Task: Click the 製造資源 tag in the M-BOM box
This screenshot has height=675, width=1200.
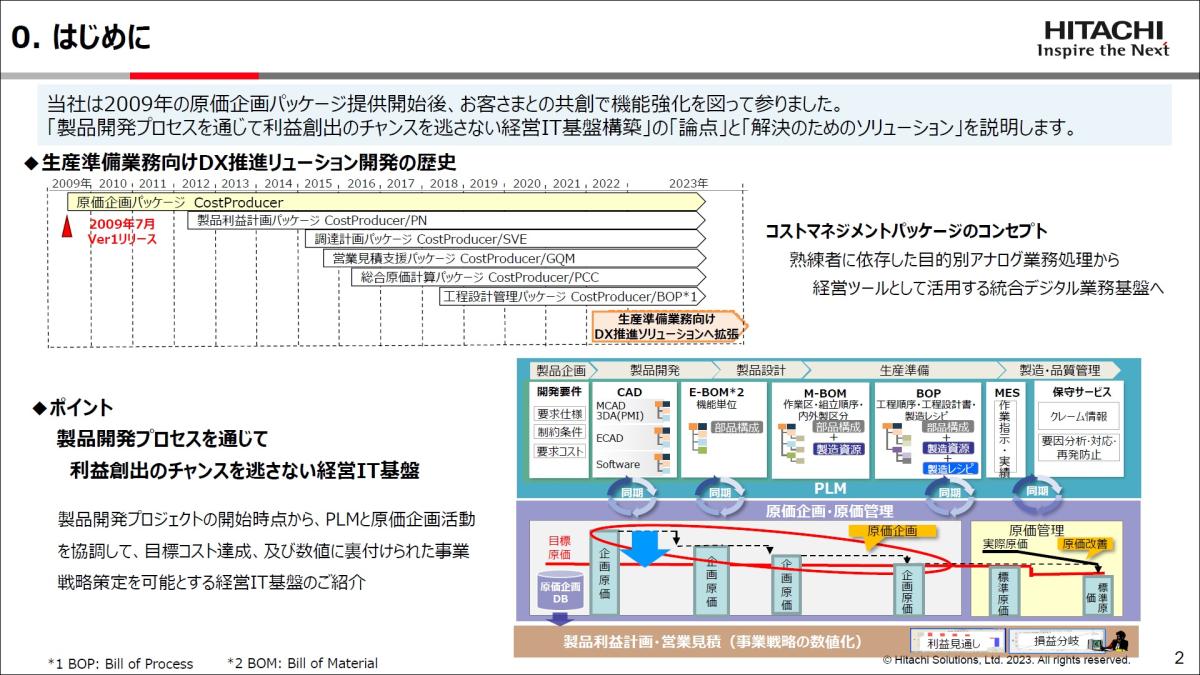Action: [x=838, y=450]
